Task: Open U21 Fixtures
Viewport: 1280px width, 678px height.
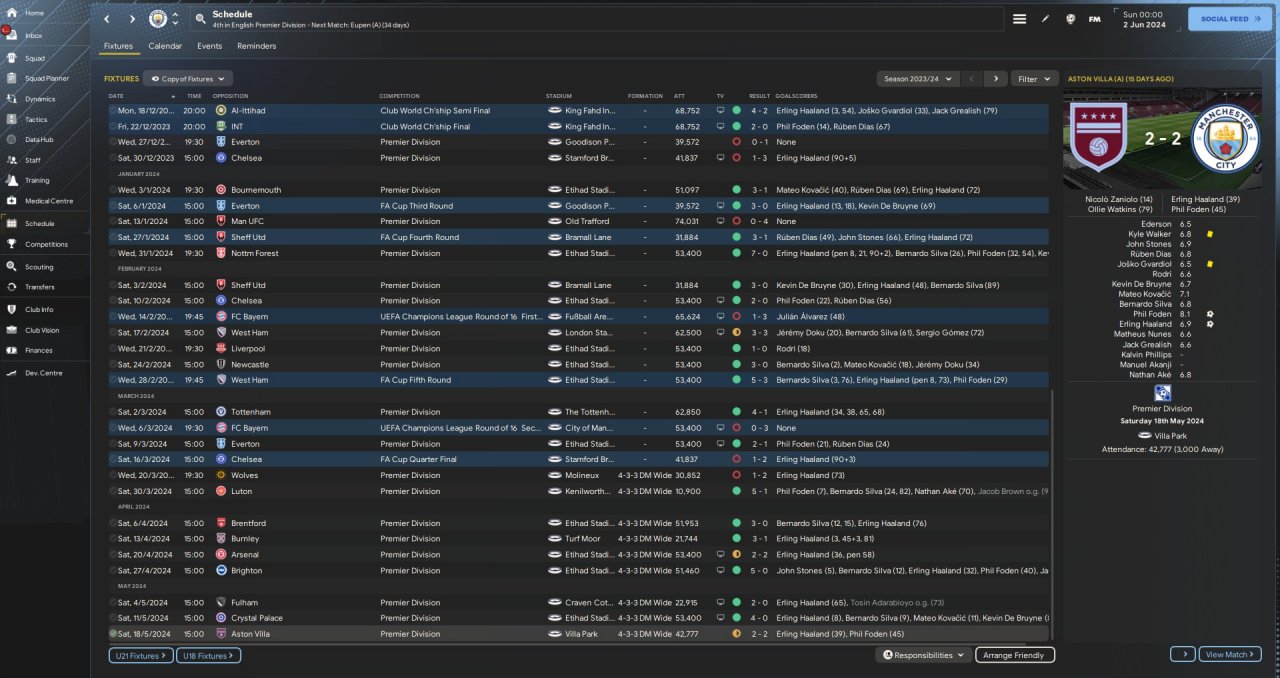Action: tap(140, 655)
